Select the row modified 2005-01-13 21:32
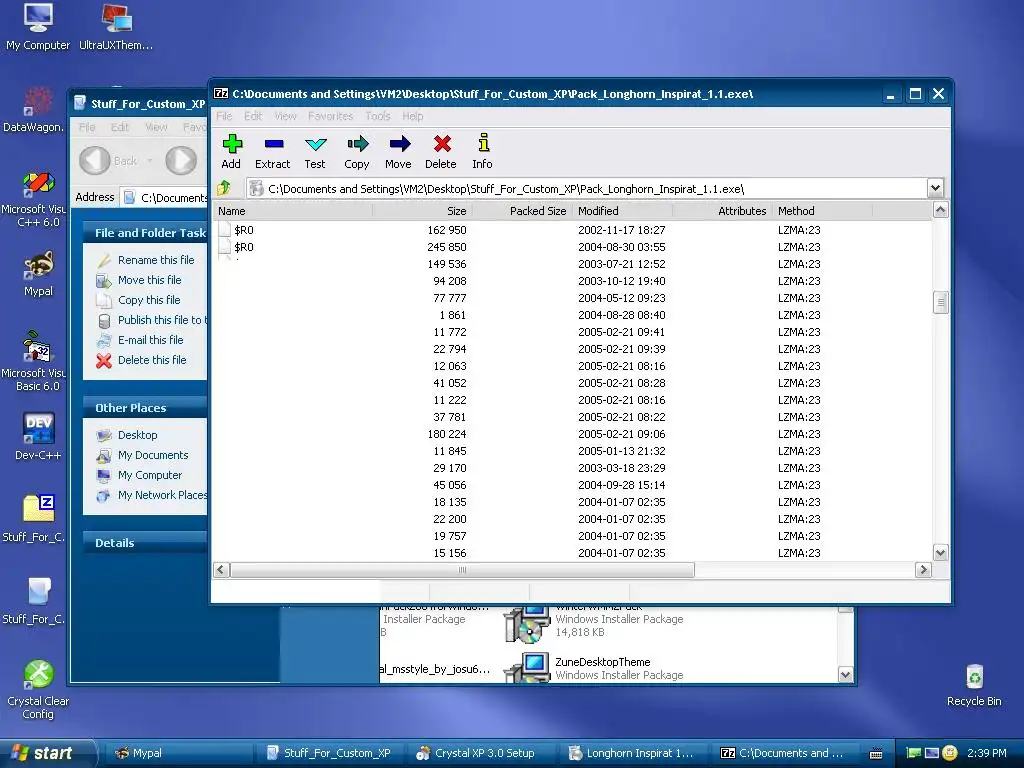 [572, 451]
